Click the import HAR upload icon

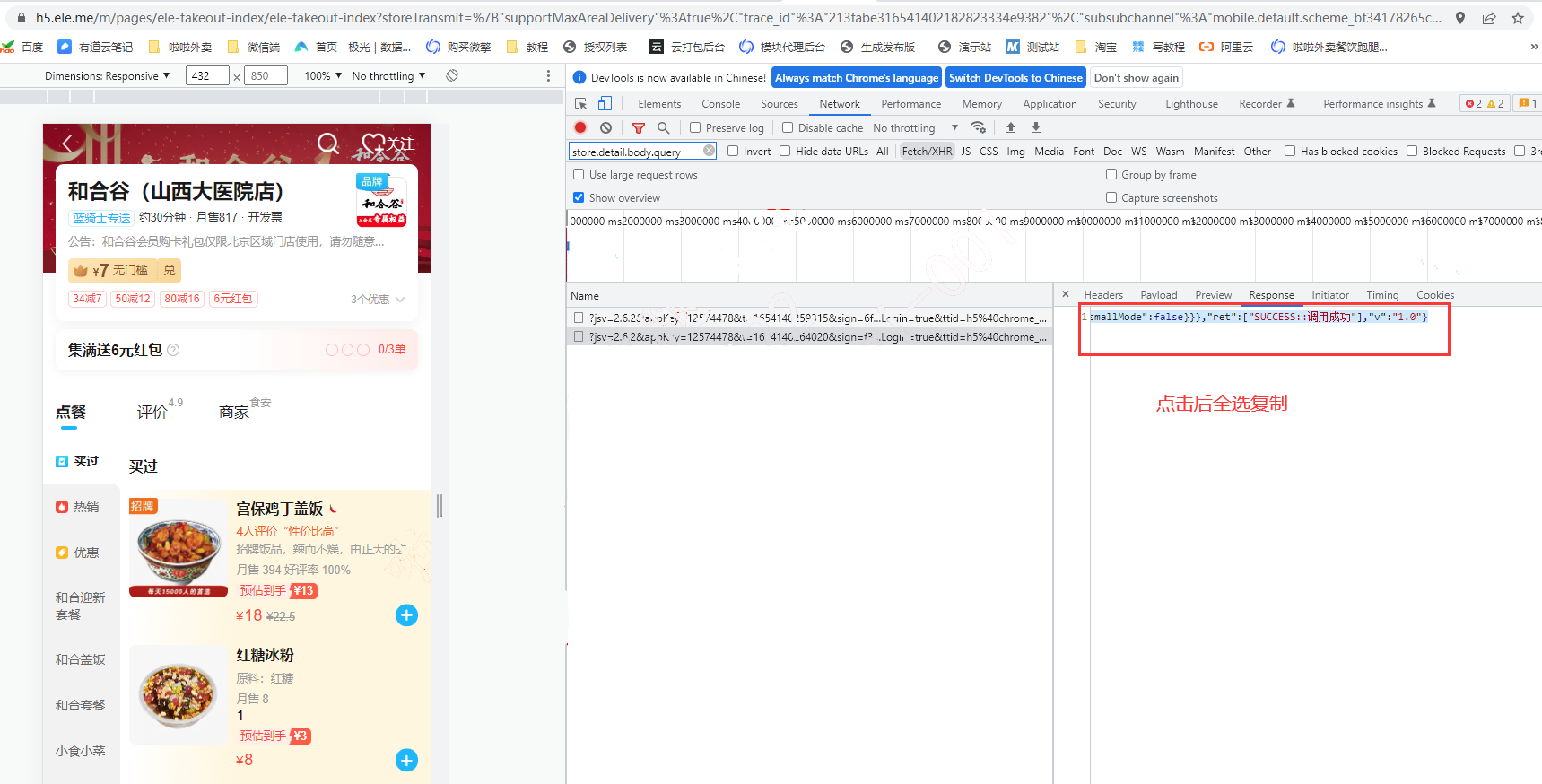pyautogui.click(x=1011, y=127)
